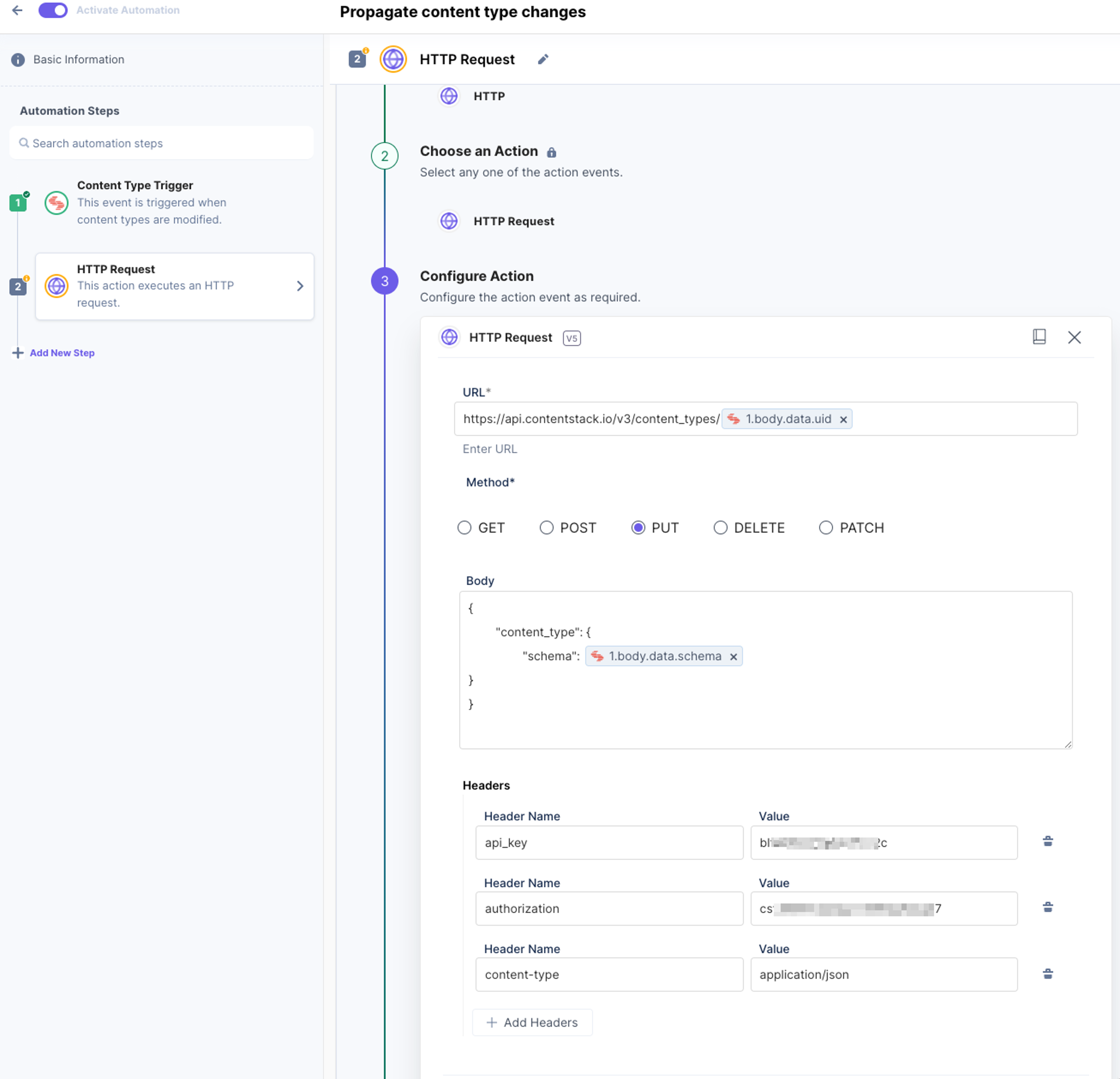Toggle the Activate Automation switch
The width and height of the screenshot is (1120, 1079).
tap(52, 10)
